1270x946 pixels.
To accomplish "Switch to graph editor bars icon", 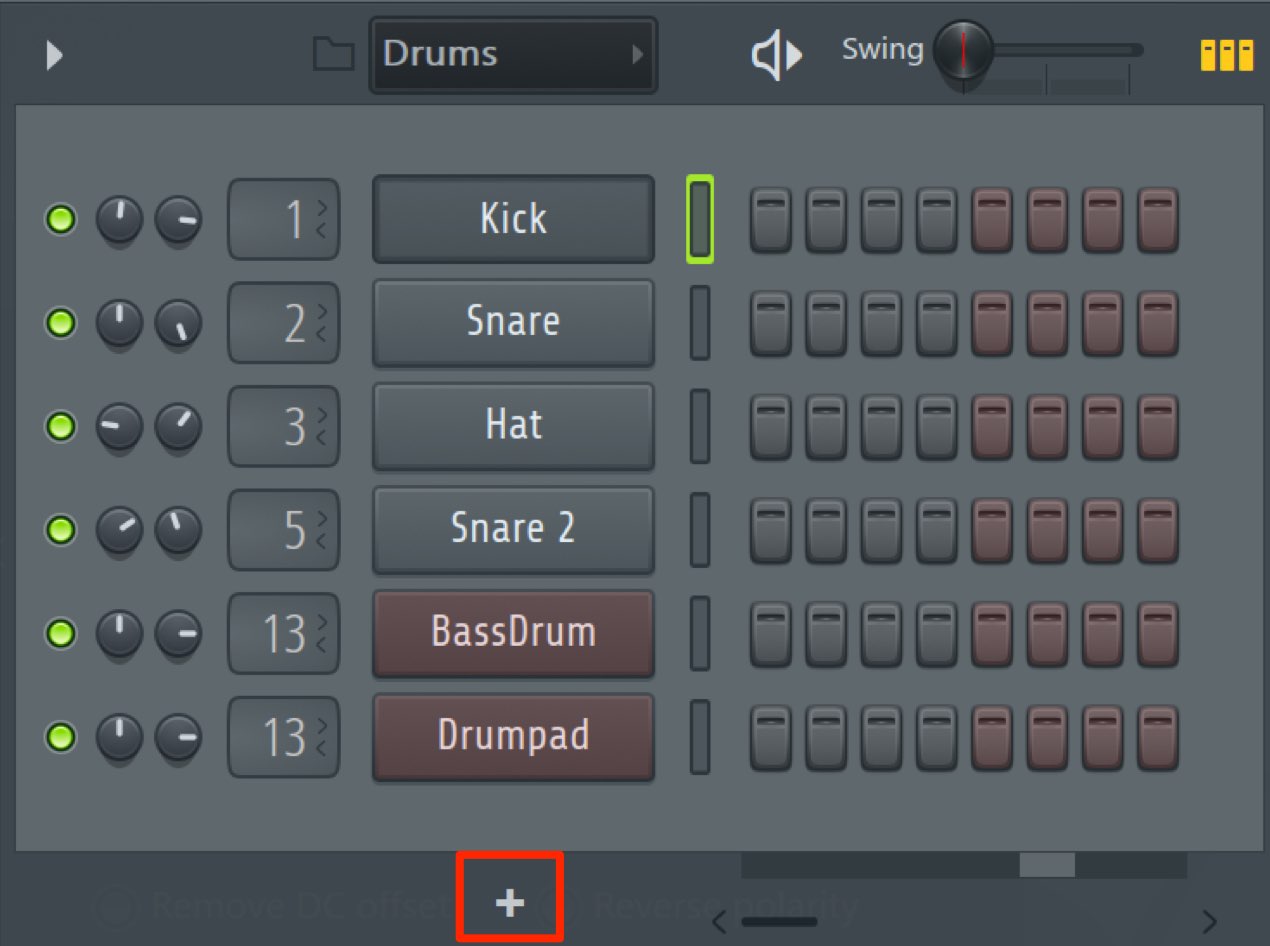I will (1227, 55).
